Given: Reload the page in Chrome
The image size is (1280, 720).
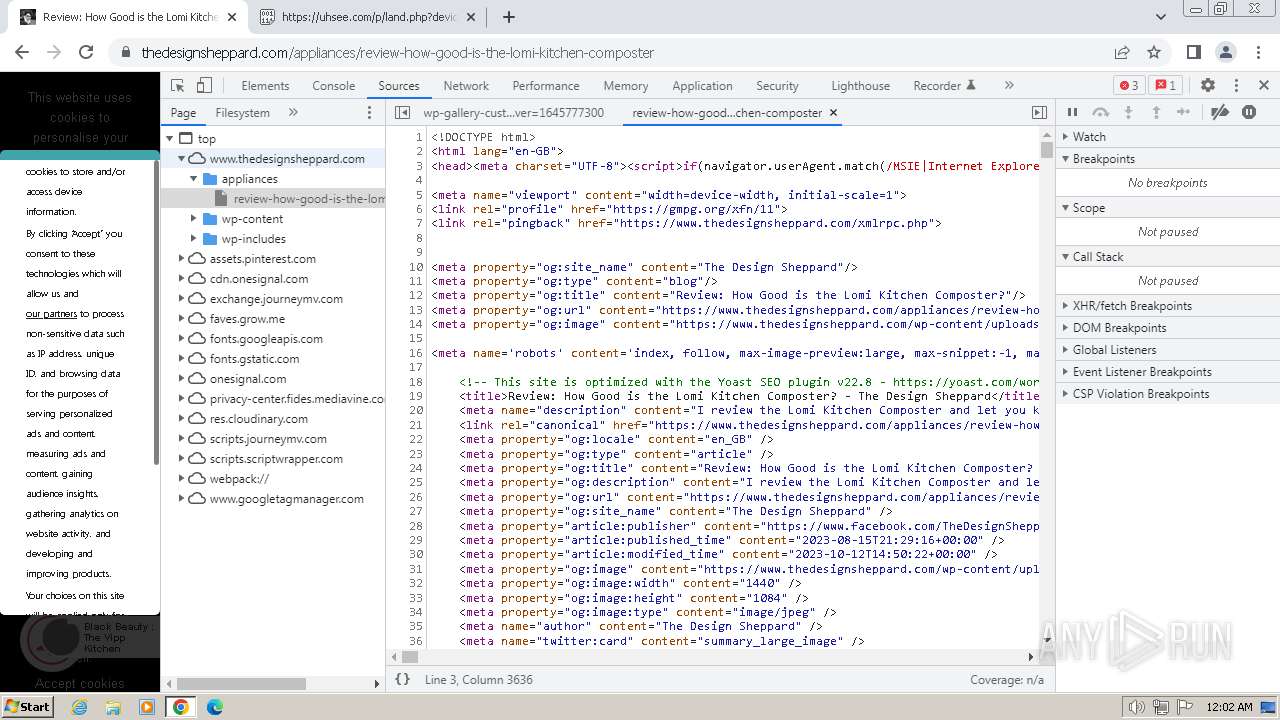Looking at the screenshot, I should coord(86,52).
